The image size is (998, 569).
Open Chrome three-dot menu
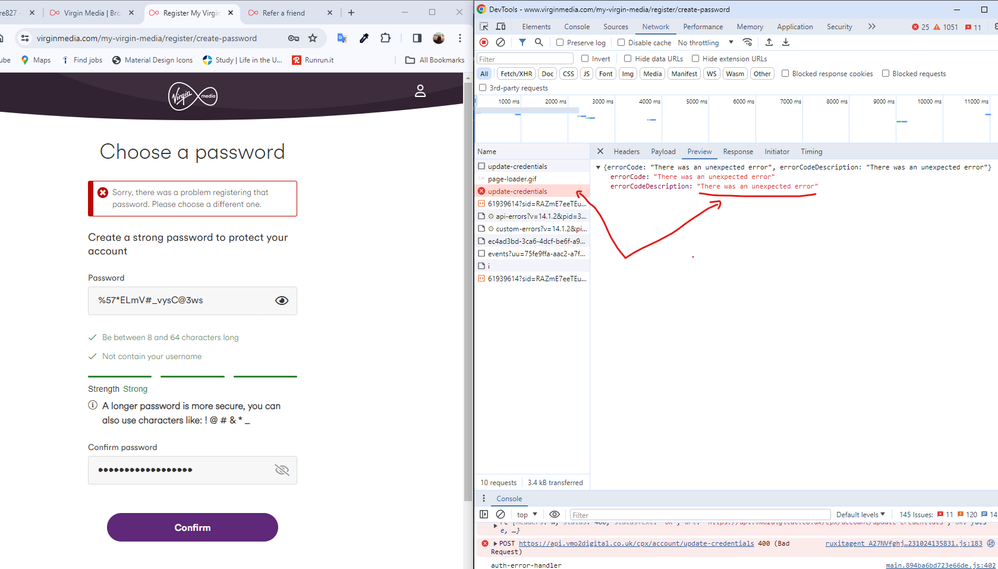pos(460,38)
